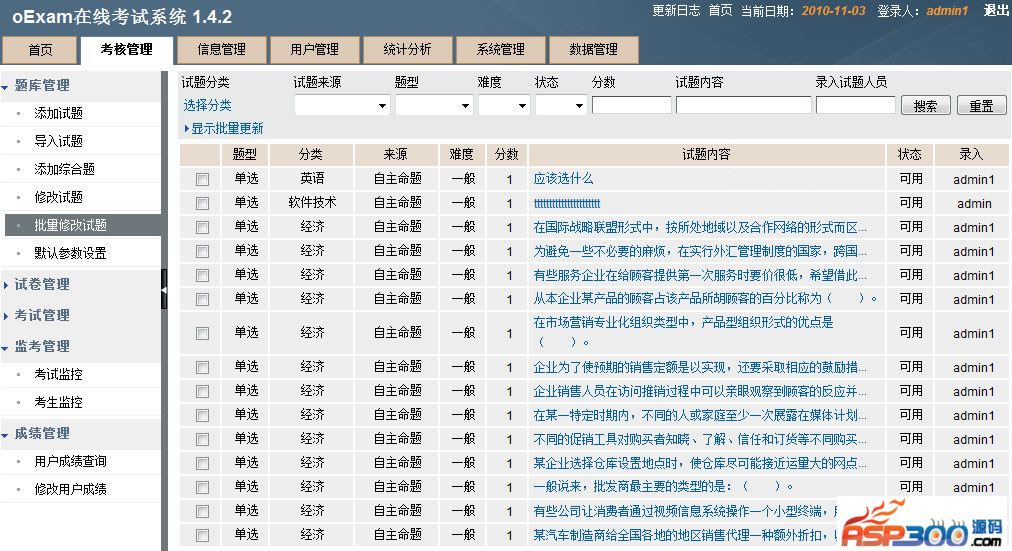The width and height of the screenshot is (1012, 551).
Task: Open 考试监控 in the sidebar
Action: click(59, 375)
